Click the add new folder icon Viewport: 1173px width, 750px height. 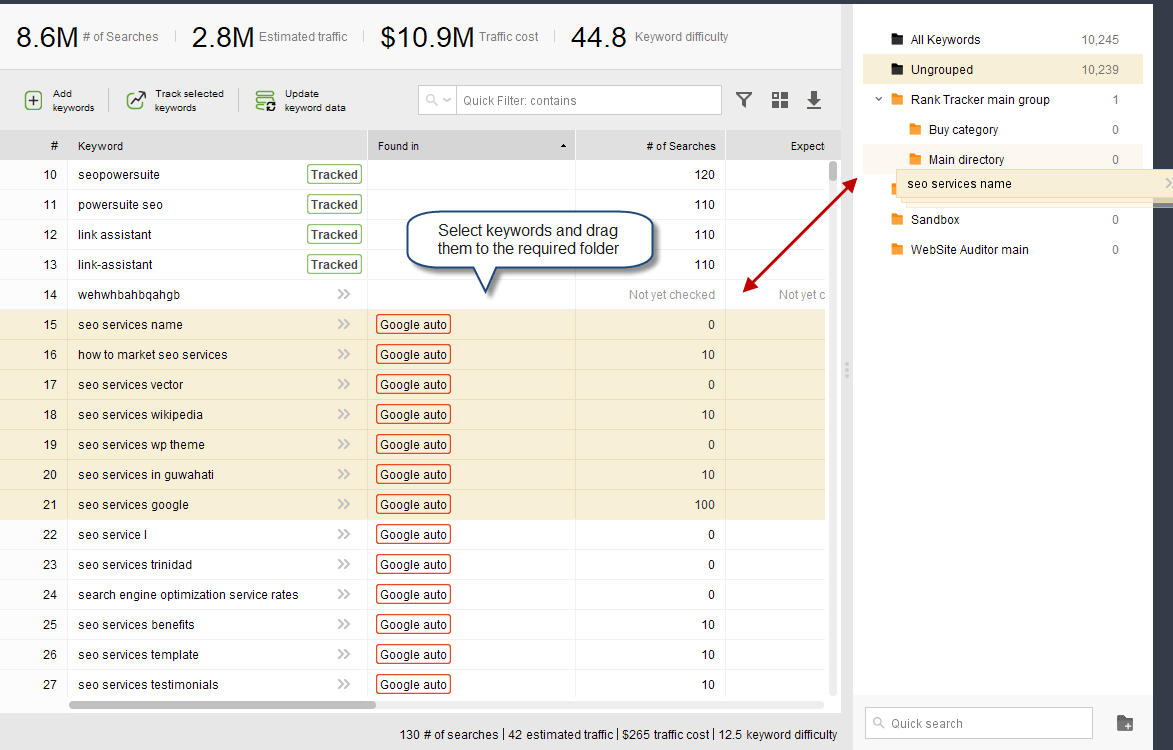[1125, 723]
